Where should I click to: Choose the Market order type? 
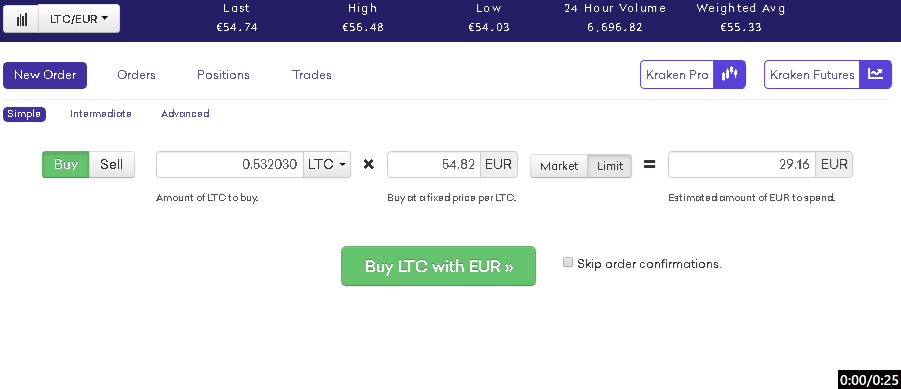click(x=559, y=166)
